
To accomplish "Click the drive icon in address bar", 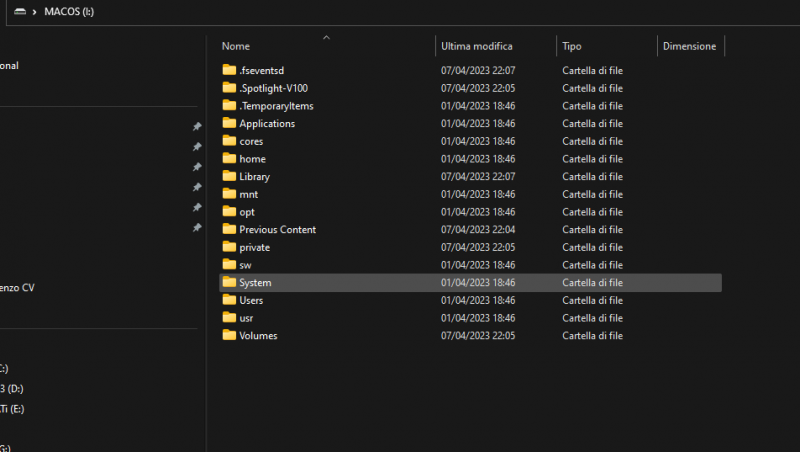I will tap(20, 12).
